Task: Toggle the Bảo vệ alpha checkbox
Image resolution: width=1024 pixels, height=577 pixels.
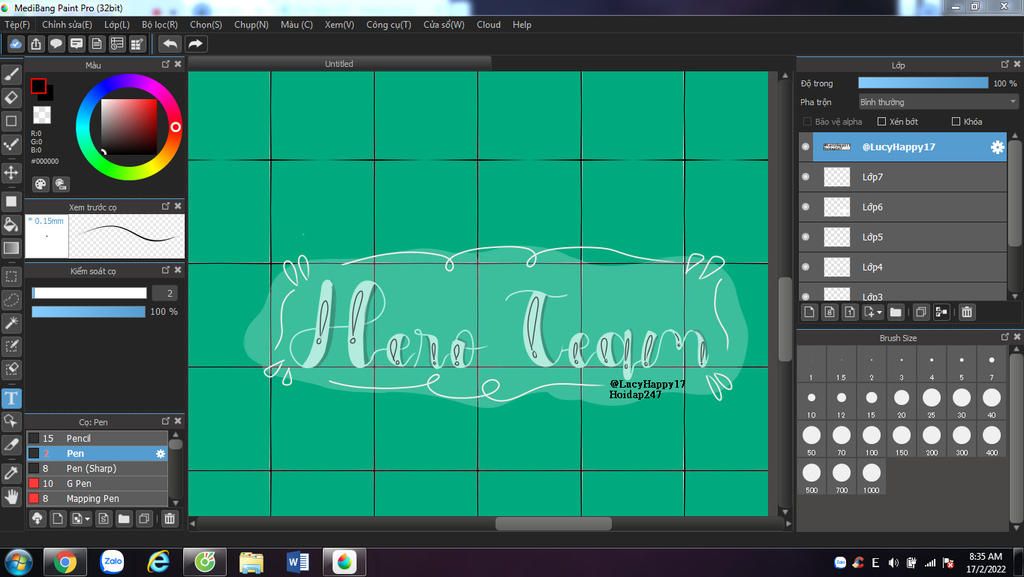Action: point(807,121)
